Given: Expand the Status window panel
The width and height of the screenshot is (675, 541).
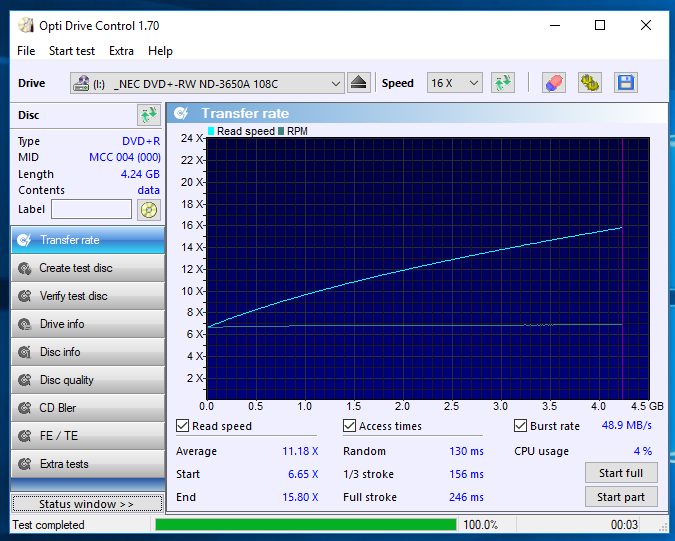Looking at the screenshot, I should [x=87, y=504].
